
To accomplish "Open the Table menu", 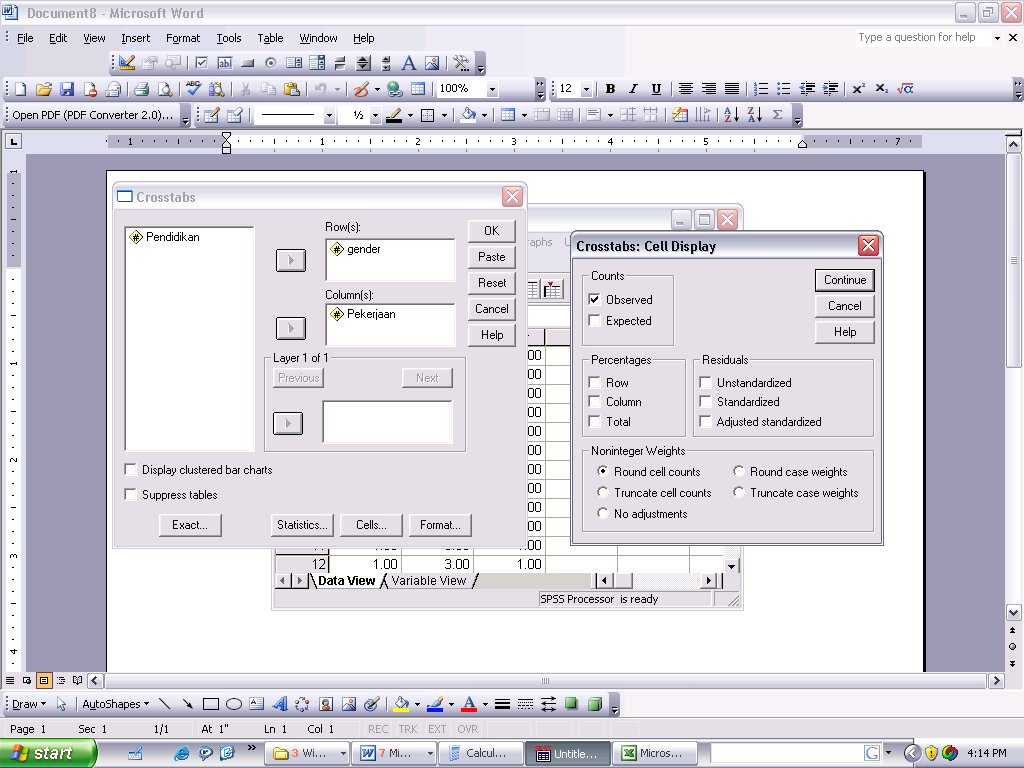I will click(x=270, y=38).
